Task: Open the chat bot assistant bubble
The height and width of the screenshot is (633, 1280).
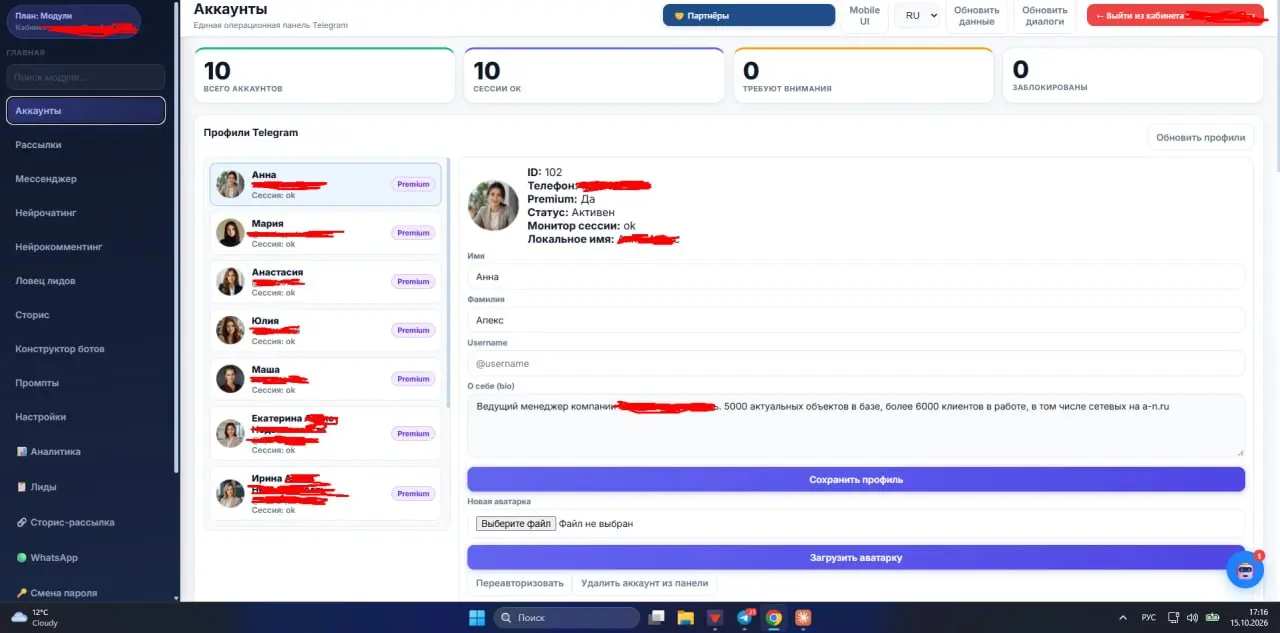Action: pos(1245,570)
